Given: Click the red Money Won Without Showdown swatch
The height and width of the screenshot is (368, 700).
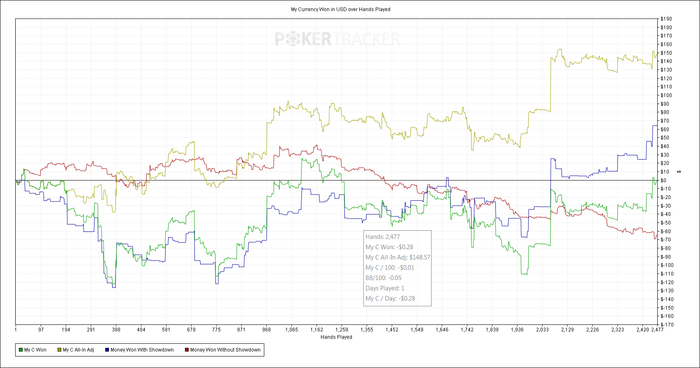Looking at the screenshot, I should 187,350.
